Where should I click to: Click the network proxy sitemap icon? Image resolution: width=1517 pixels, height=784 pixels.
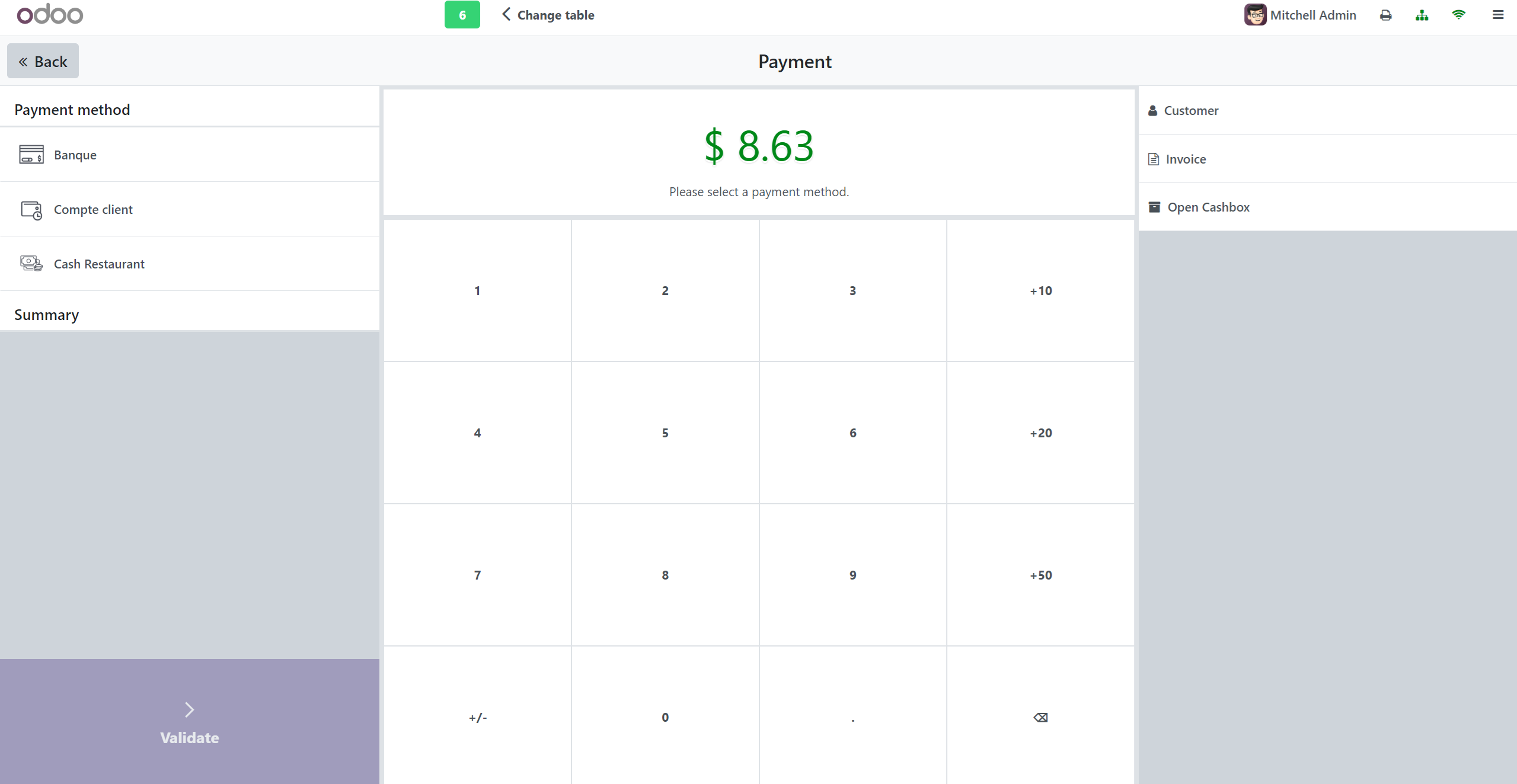(1422, 15)
